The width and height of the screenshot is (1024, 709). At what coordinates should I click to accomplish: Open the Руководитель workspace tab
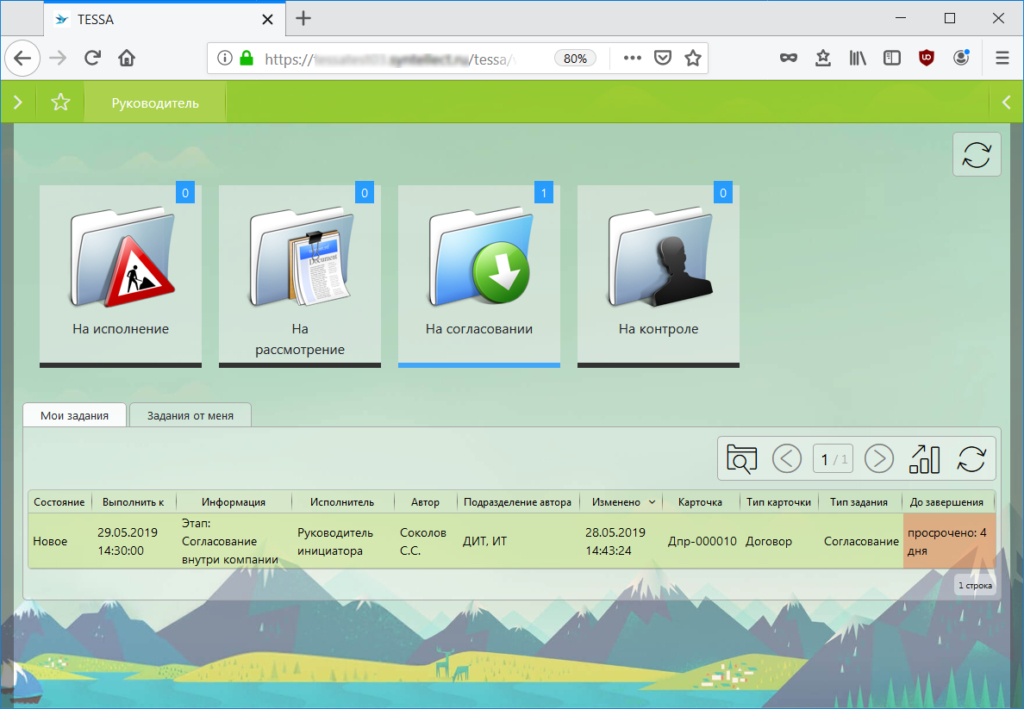point(155,102)
